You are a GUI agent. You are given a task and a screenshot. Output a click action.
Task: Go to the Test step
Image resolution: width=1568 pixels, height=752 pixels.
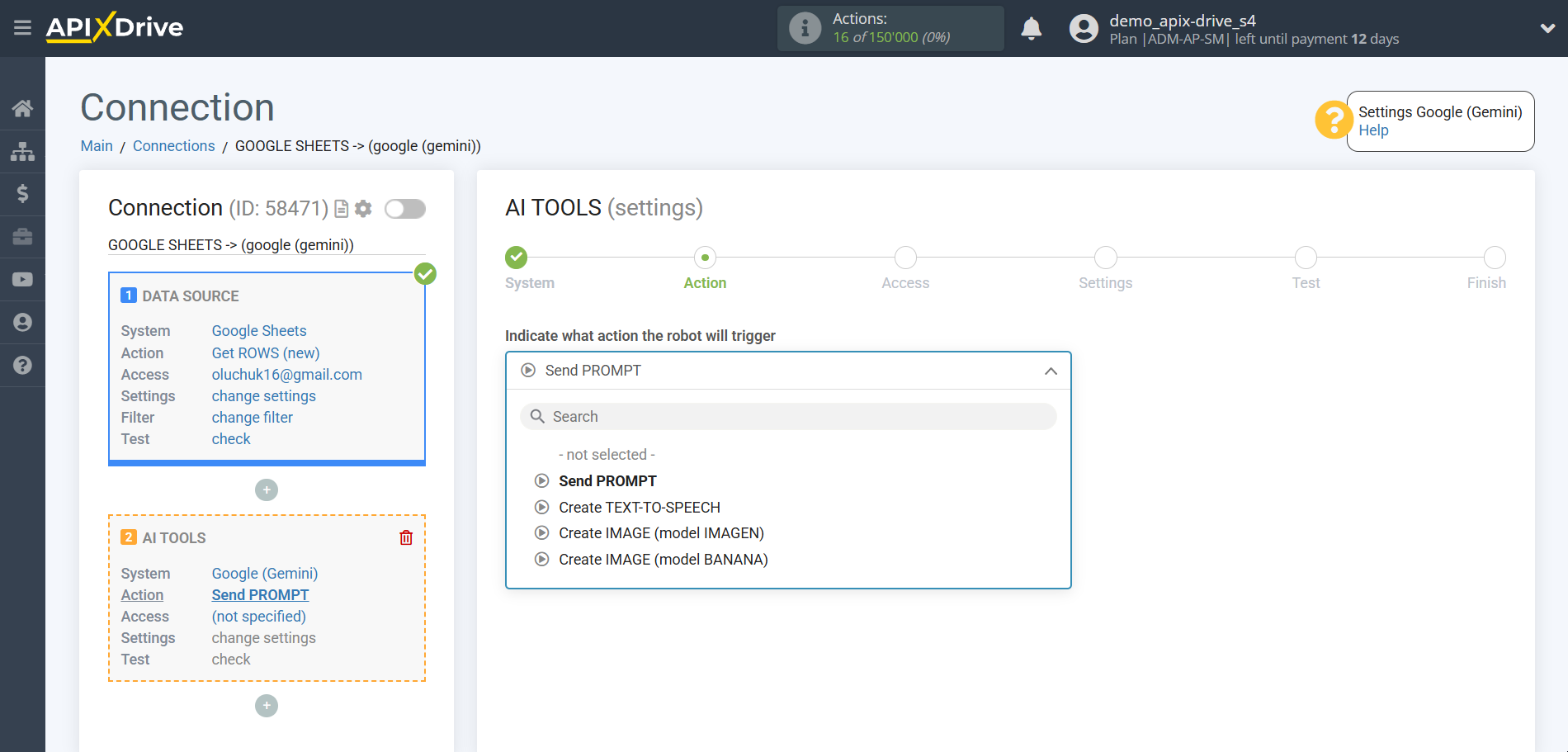(x=1306, y=258)
